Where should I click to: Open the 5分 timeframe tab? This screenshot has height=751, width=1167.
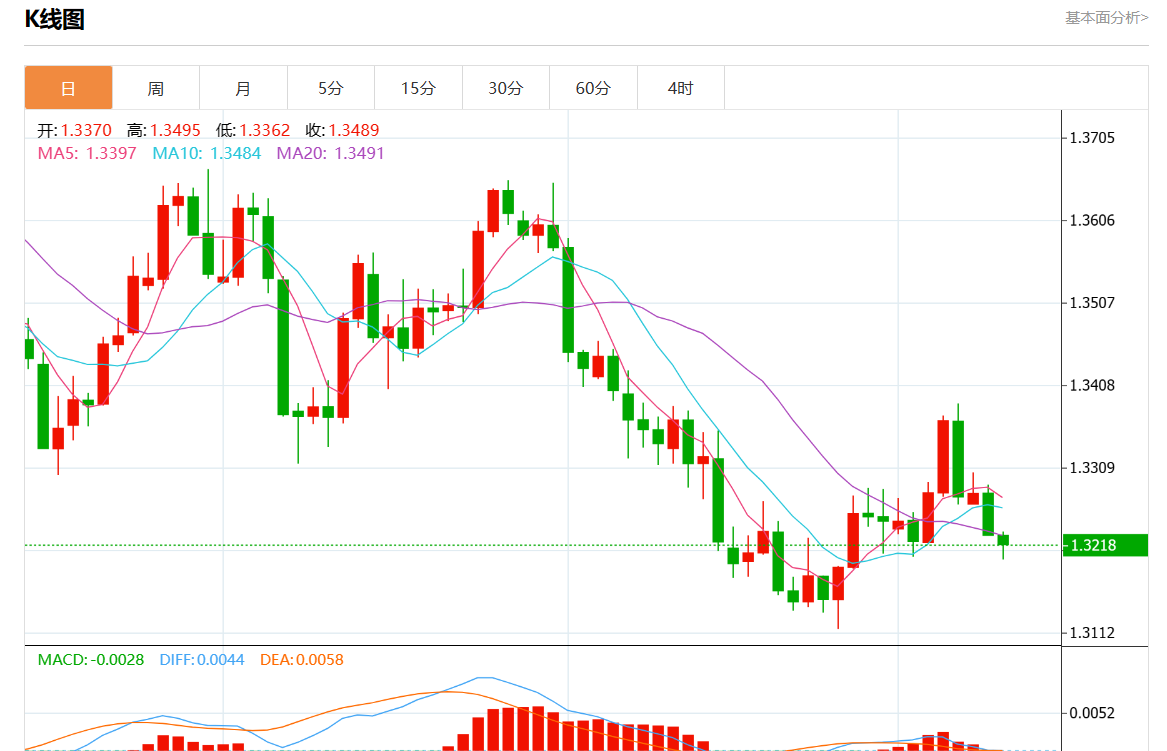[330, 88]
